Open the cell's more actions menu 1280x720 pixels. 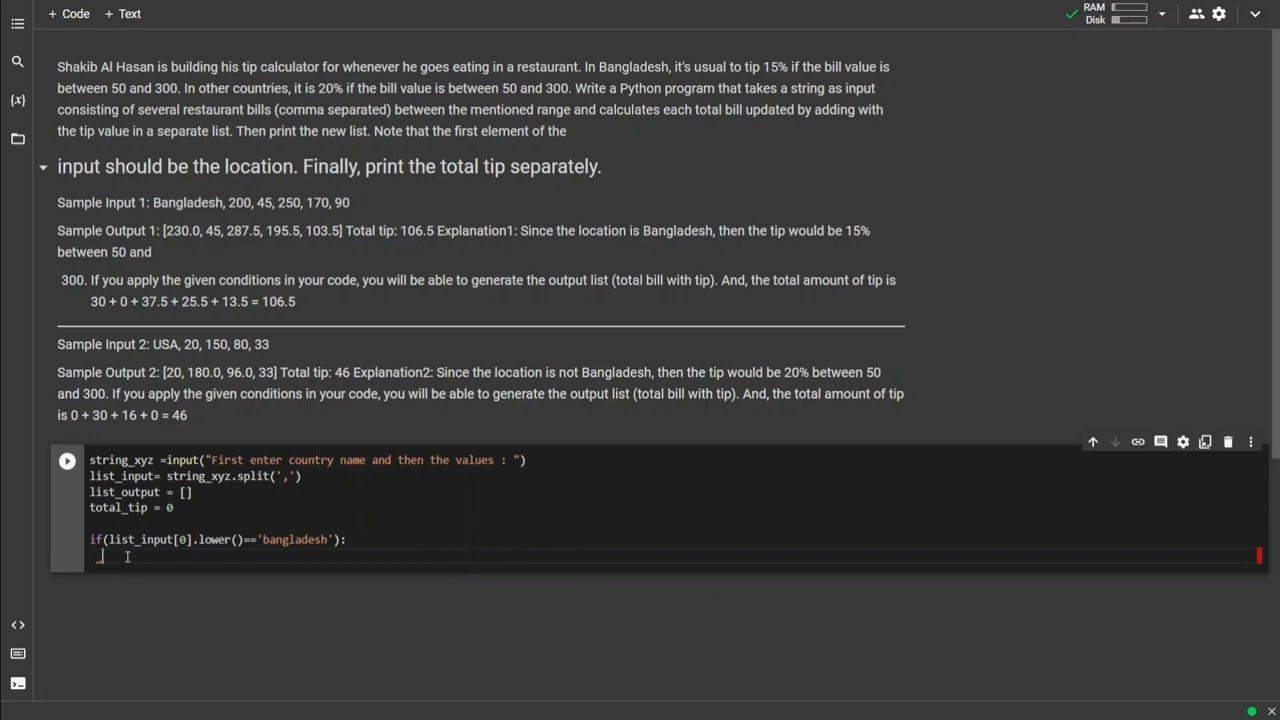(x=1250, y=442)
